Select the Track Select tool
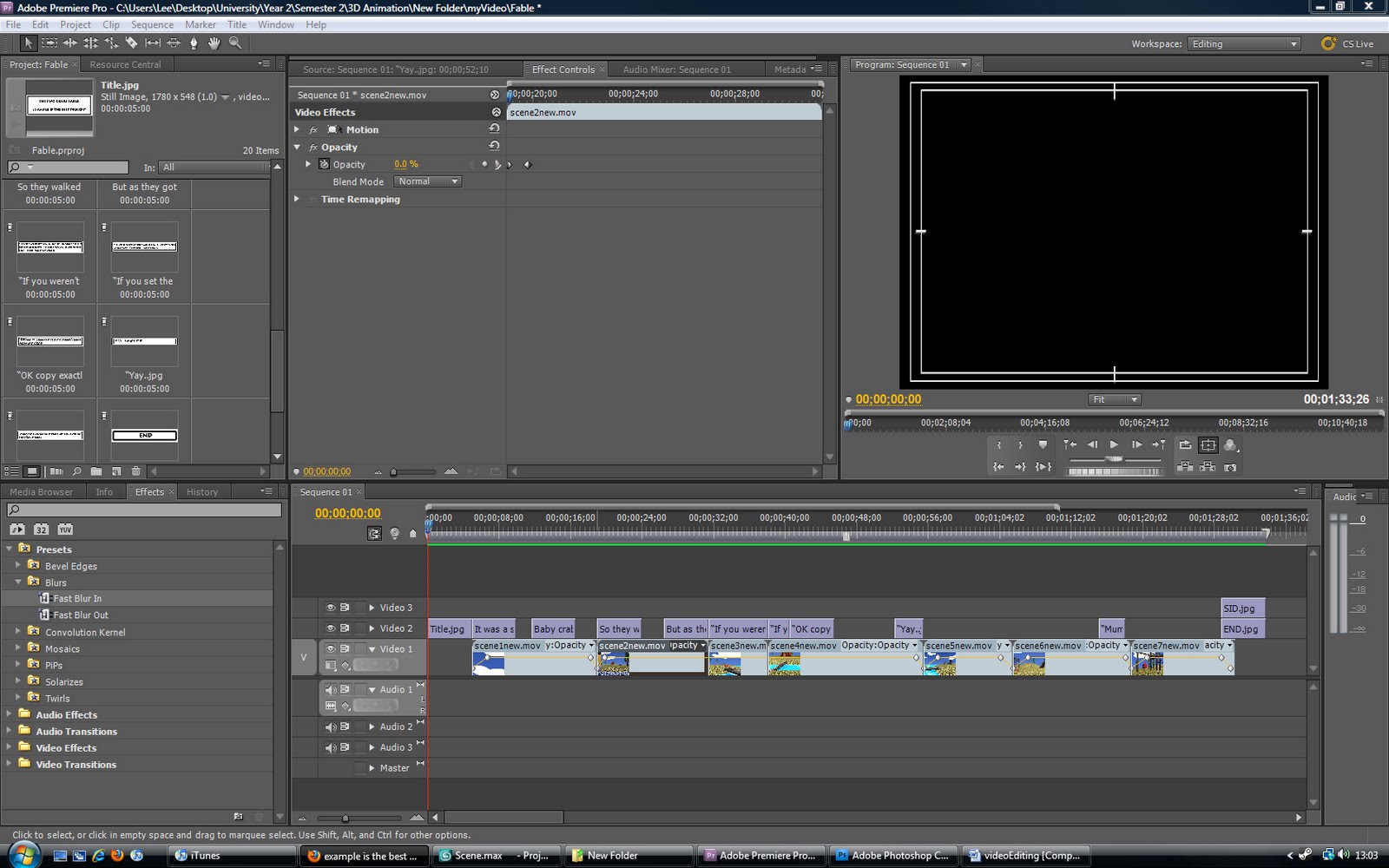1389x868 pixels. click(49, 43)
